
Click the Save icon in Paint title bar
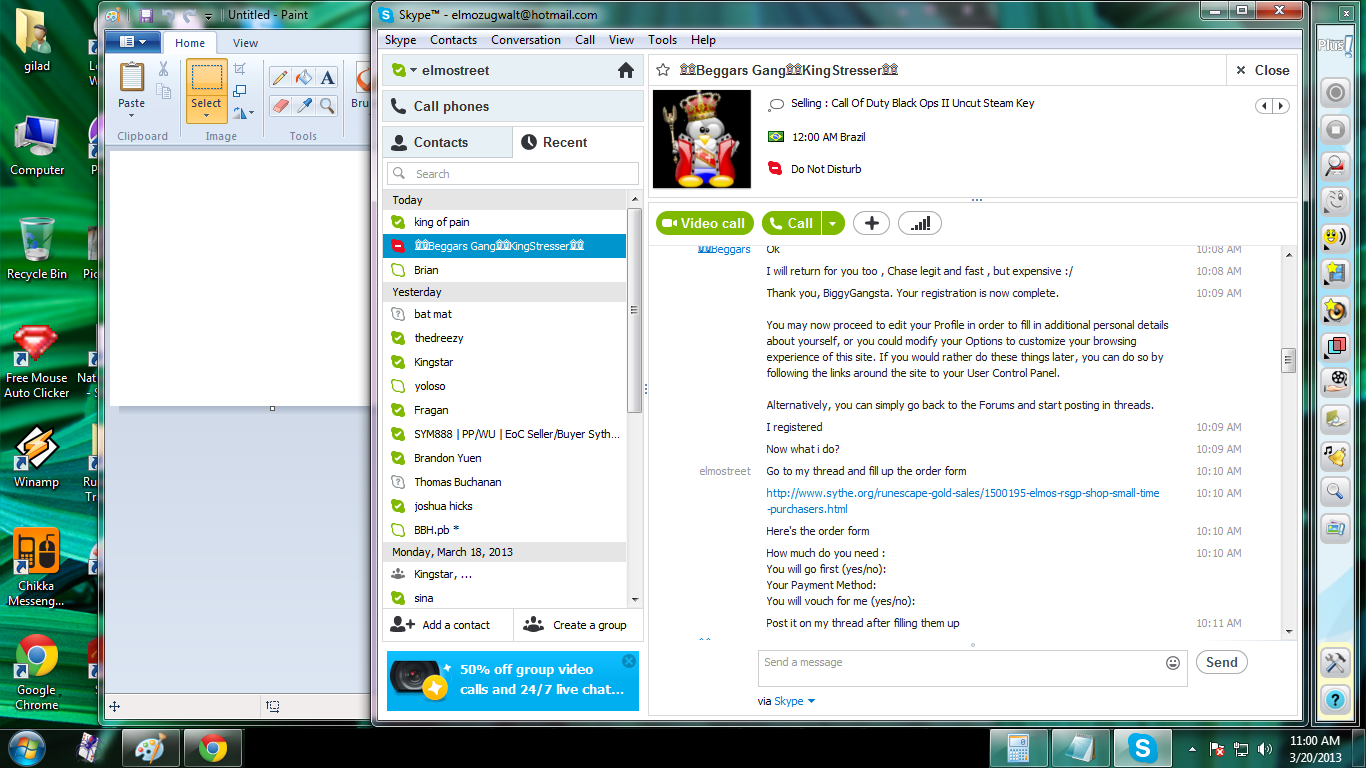[x=146, y=15]
